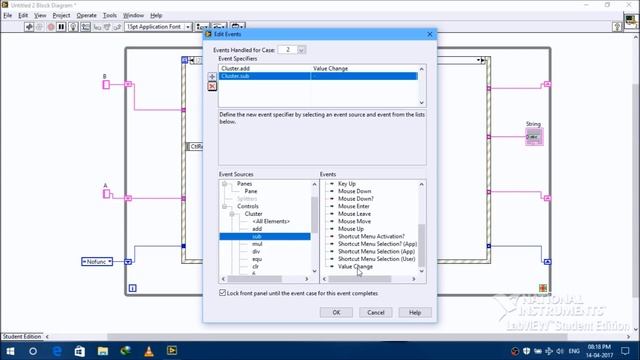The width and height of the screenshot is (640, 360).
Task: Open Windows Store from taskbar
Action: [x=80, y=351]
